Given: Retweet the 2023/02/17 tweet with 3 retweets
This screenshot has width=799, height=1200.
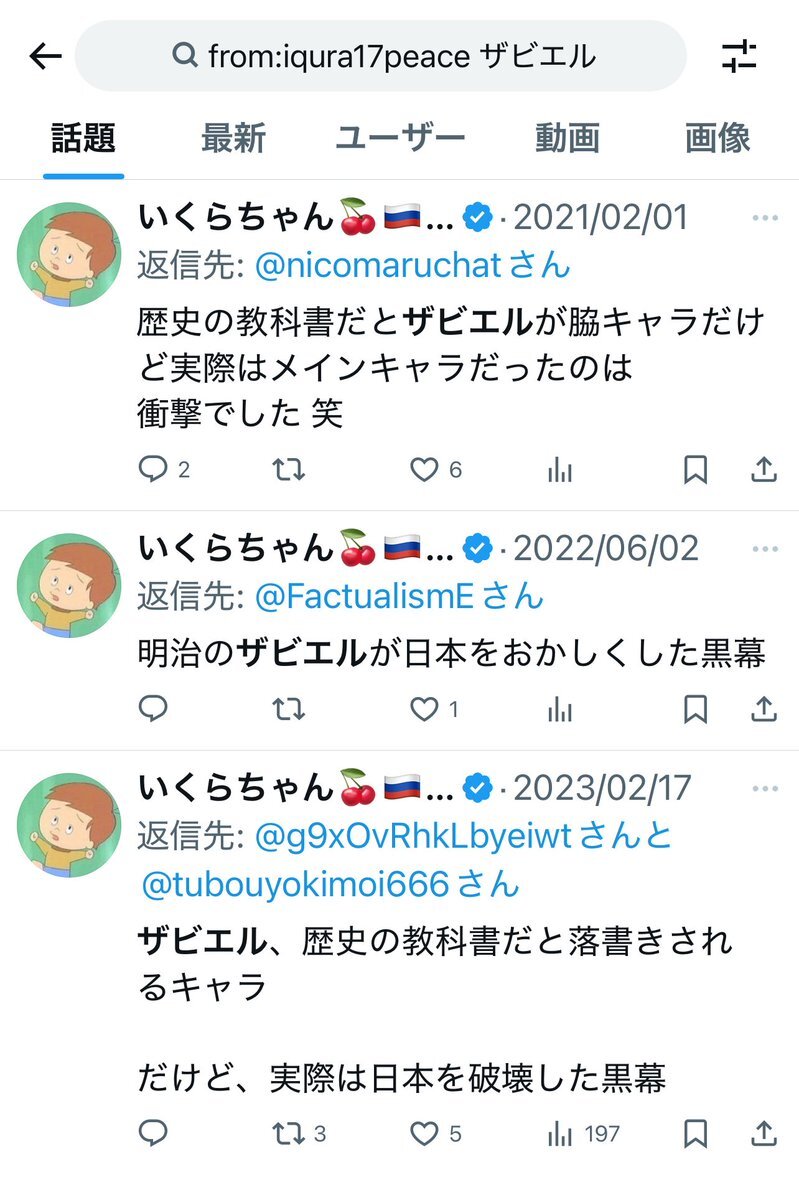Looking at the screenshot, I should [x=289, y=1133].
